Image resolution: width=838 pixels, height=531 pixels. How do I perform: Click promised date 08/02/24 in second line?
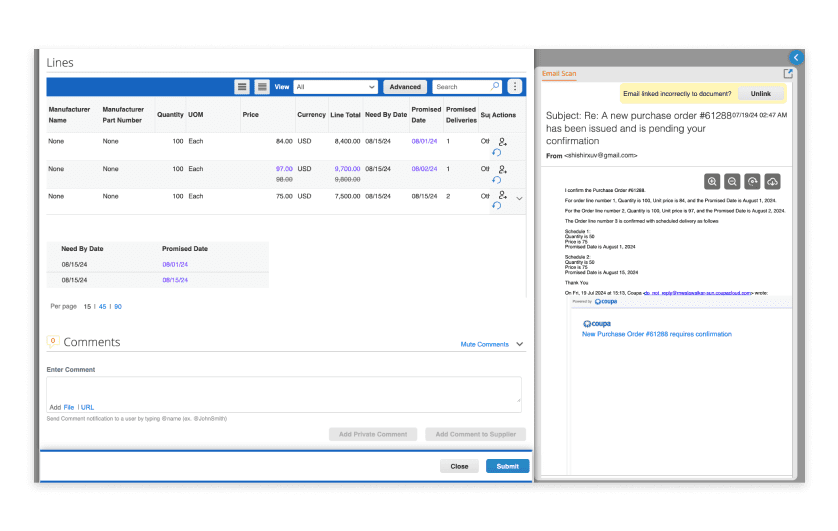[x=424, y=169]
